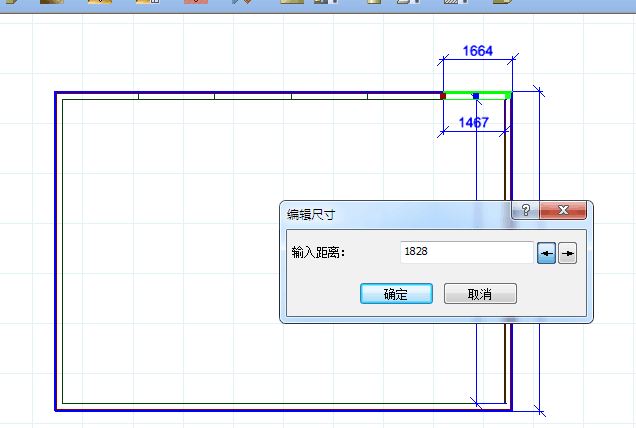Screen dimensions: 636x428
Task: Click the dark red endpoint handle on top wall
Action: 443,96
